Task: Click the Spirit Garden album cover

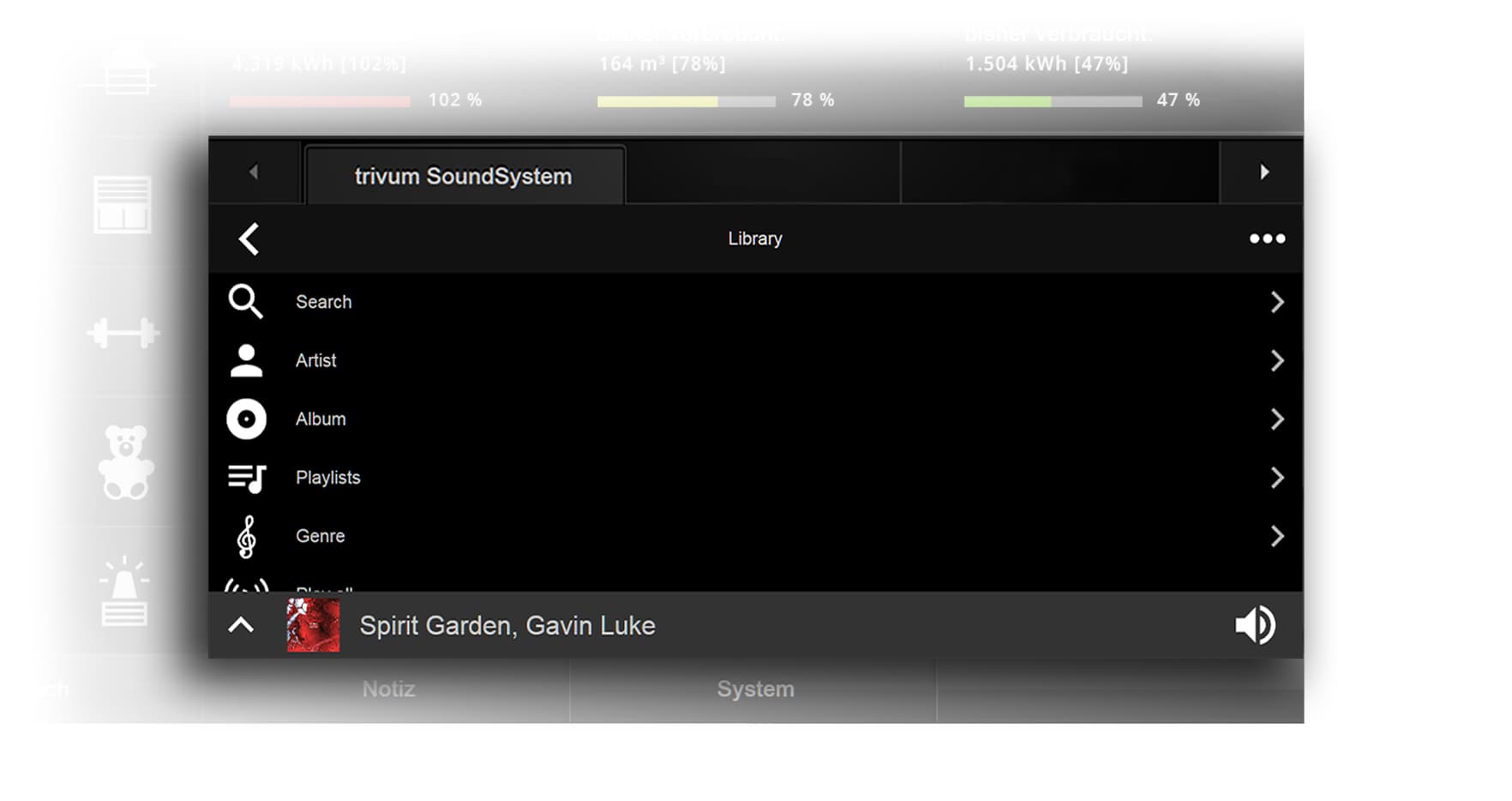Action: (313, 625)
